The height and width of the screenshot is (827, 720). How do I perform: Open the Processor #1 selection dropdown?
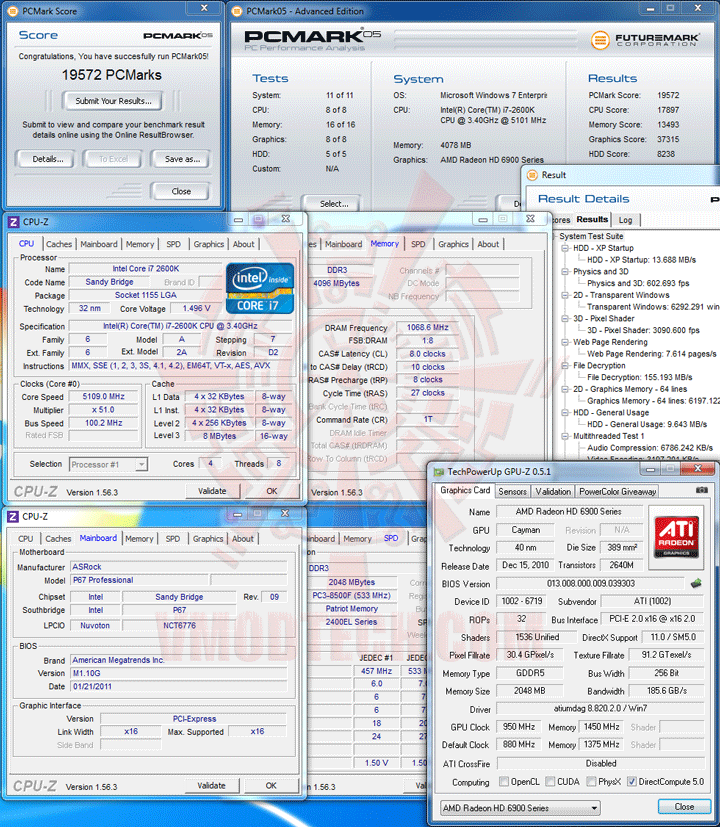click(x=141, y=464)
